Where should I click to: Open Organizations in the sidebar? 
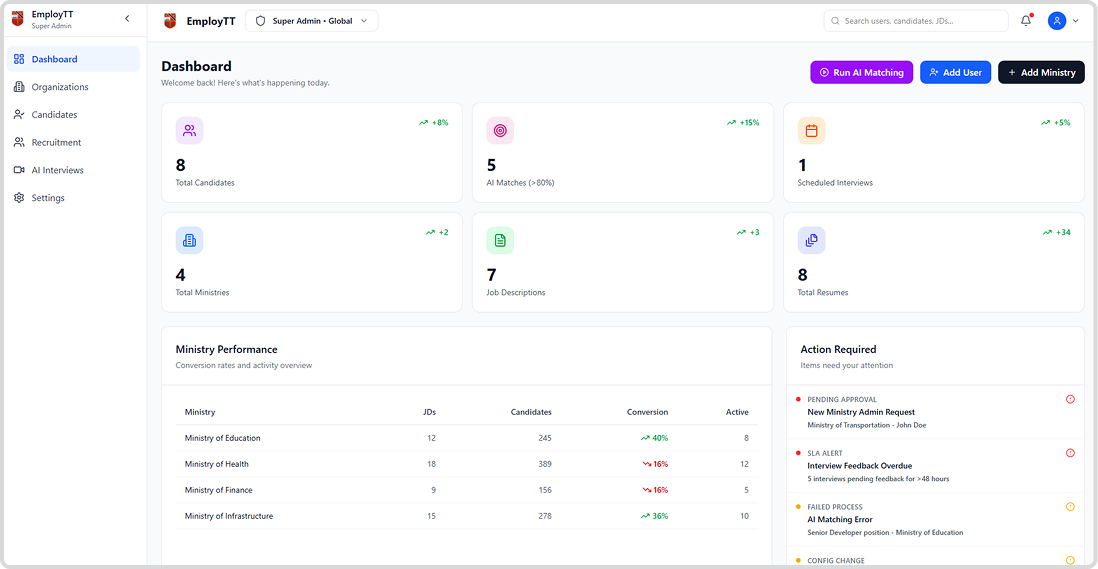[73, 87]
